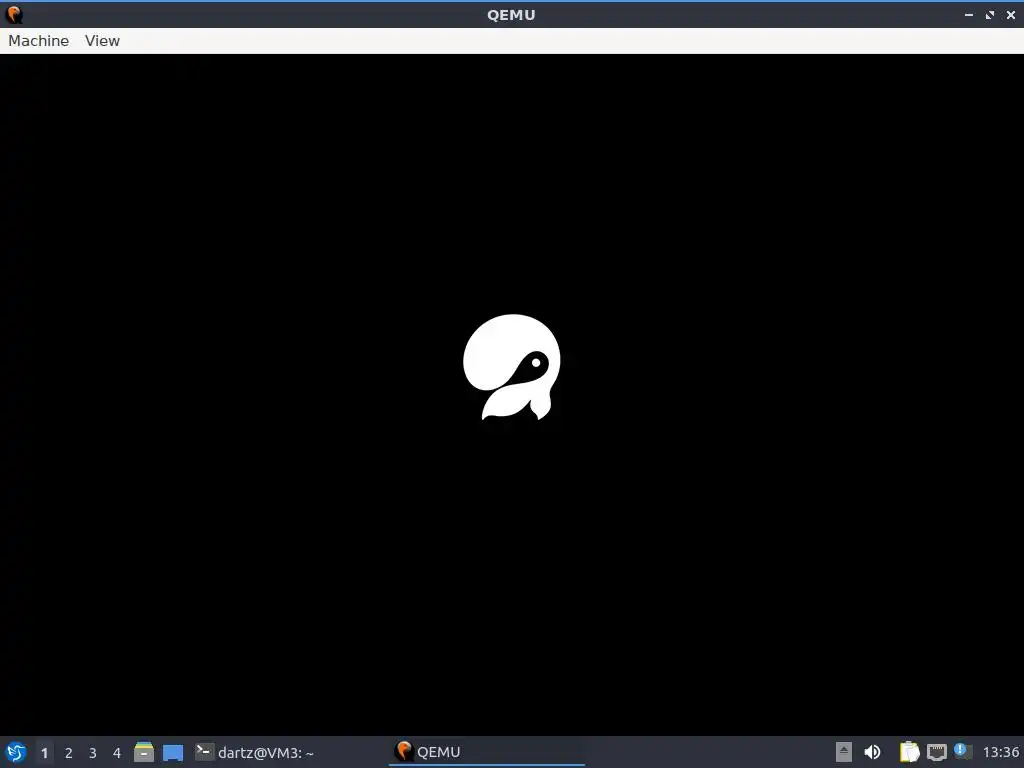Close the QEMU window
The width and height of the screenshot is (1024, 768).
tap(1011, 15)
